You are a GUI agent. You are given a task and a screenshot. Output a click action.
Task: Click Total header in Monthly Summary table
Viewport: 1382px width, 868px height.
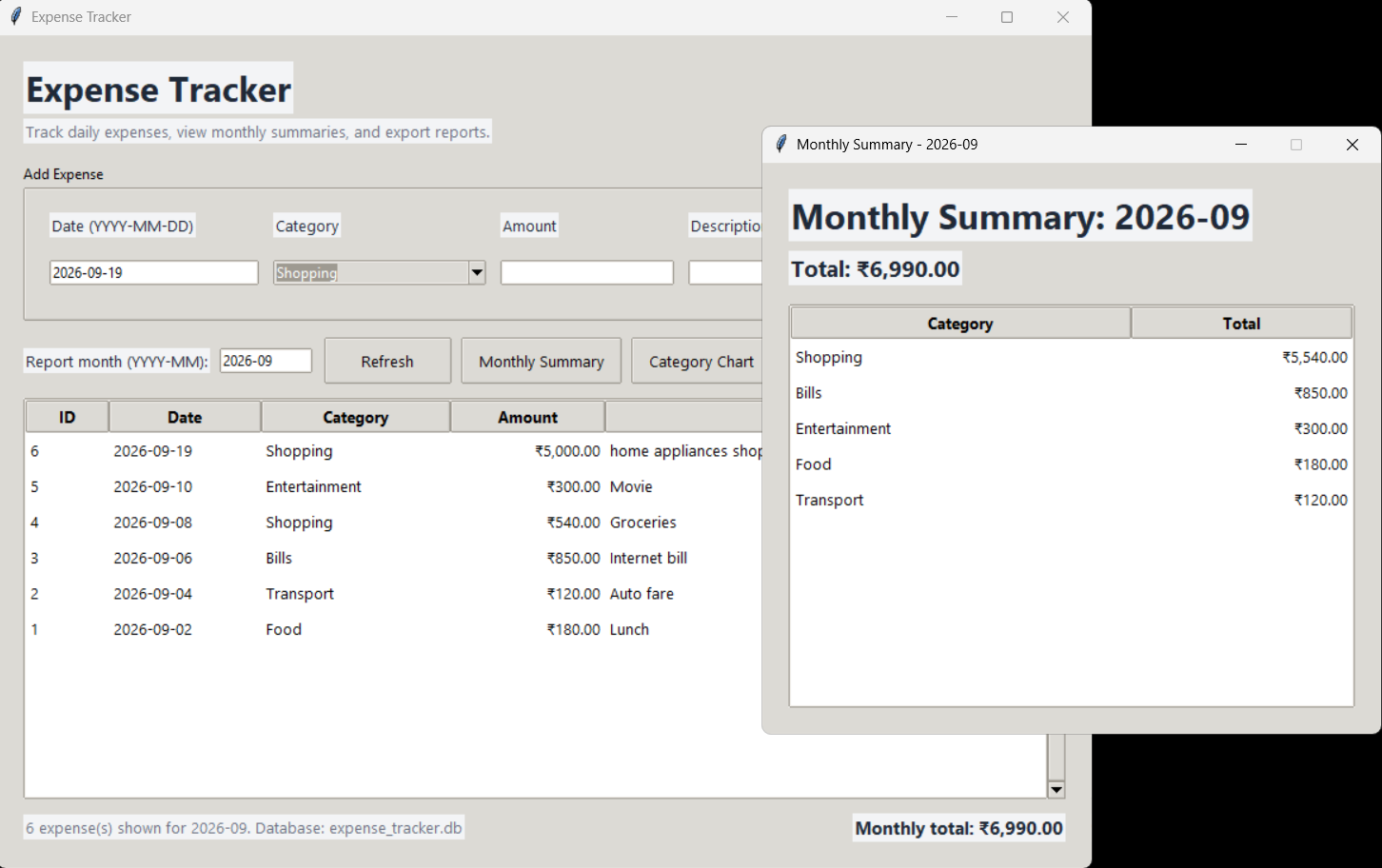click(1241, 324)
